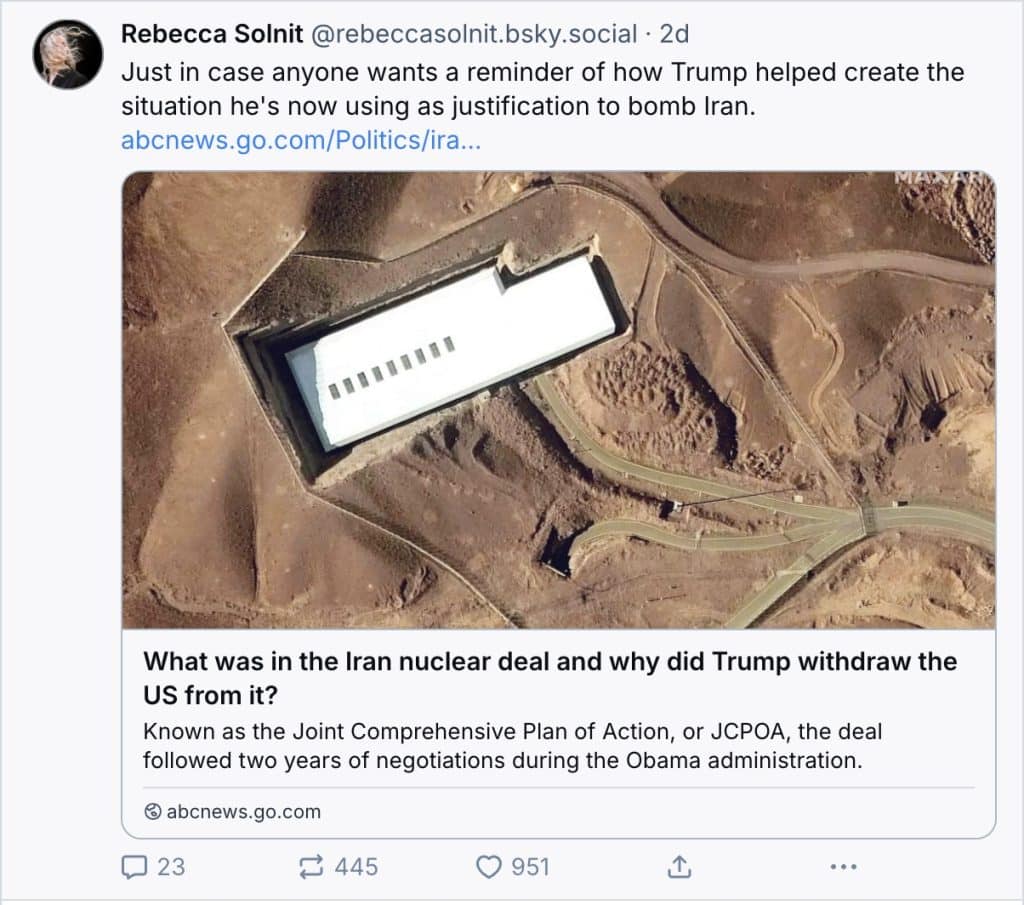Click the 2d post timestamp

(675, 34)
